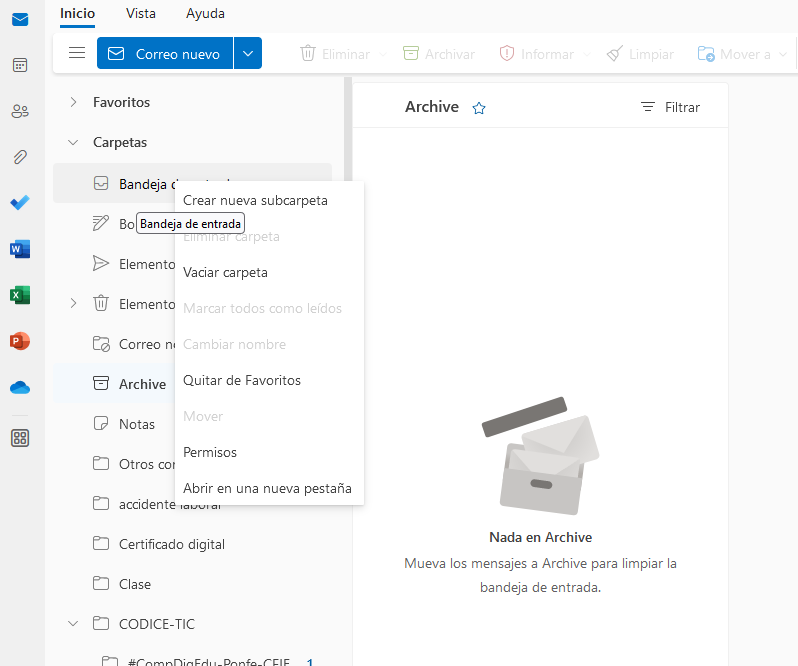Choose Abrir en una nueva pestaña
This screenshot has height=666, width=798.
(267, 488)
